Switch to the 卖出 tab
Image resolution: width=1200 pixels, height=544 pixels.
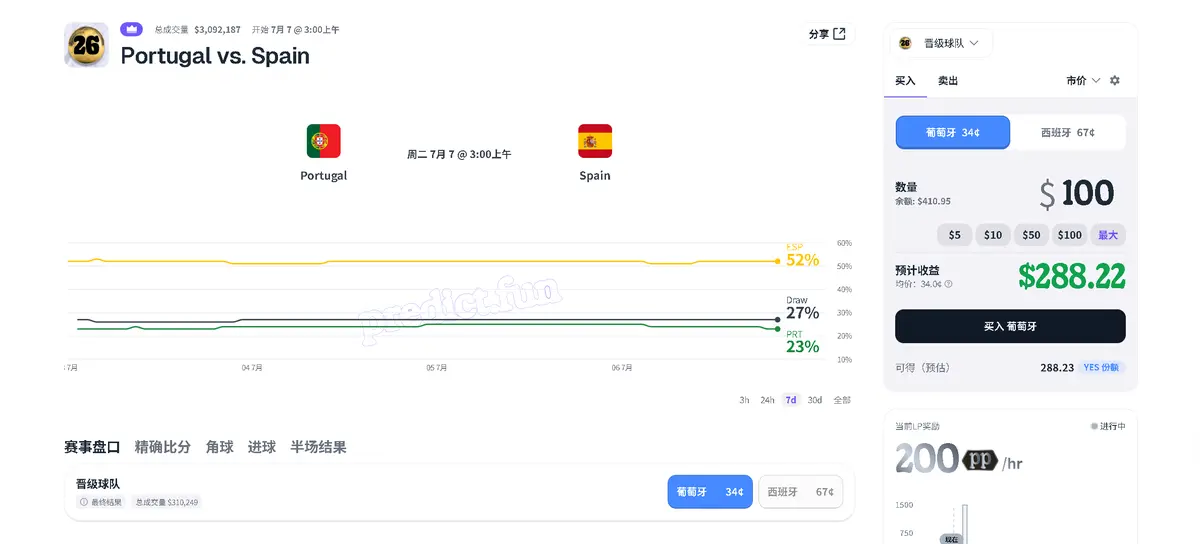[948, 81]
